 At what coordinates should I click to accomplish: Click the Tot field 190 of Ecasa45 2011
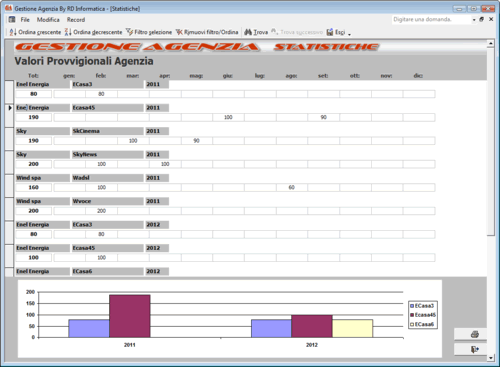pyautogui.click(x=33, y=117)
